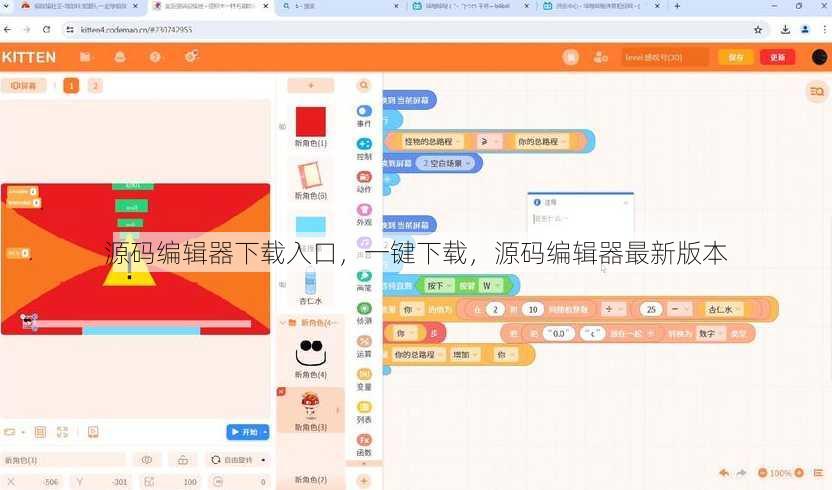Open the 侦测 (sensing) block category
The image size is (832, 490).
click(364, 313)
